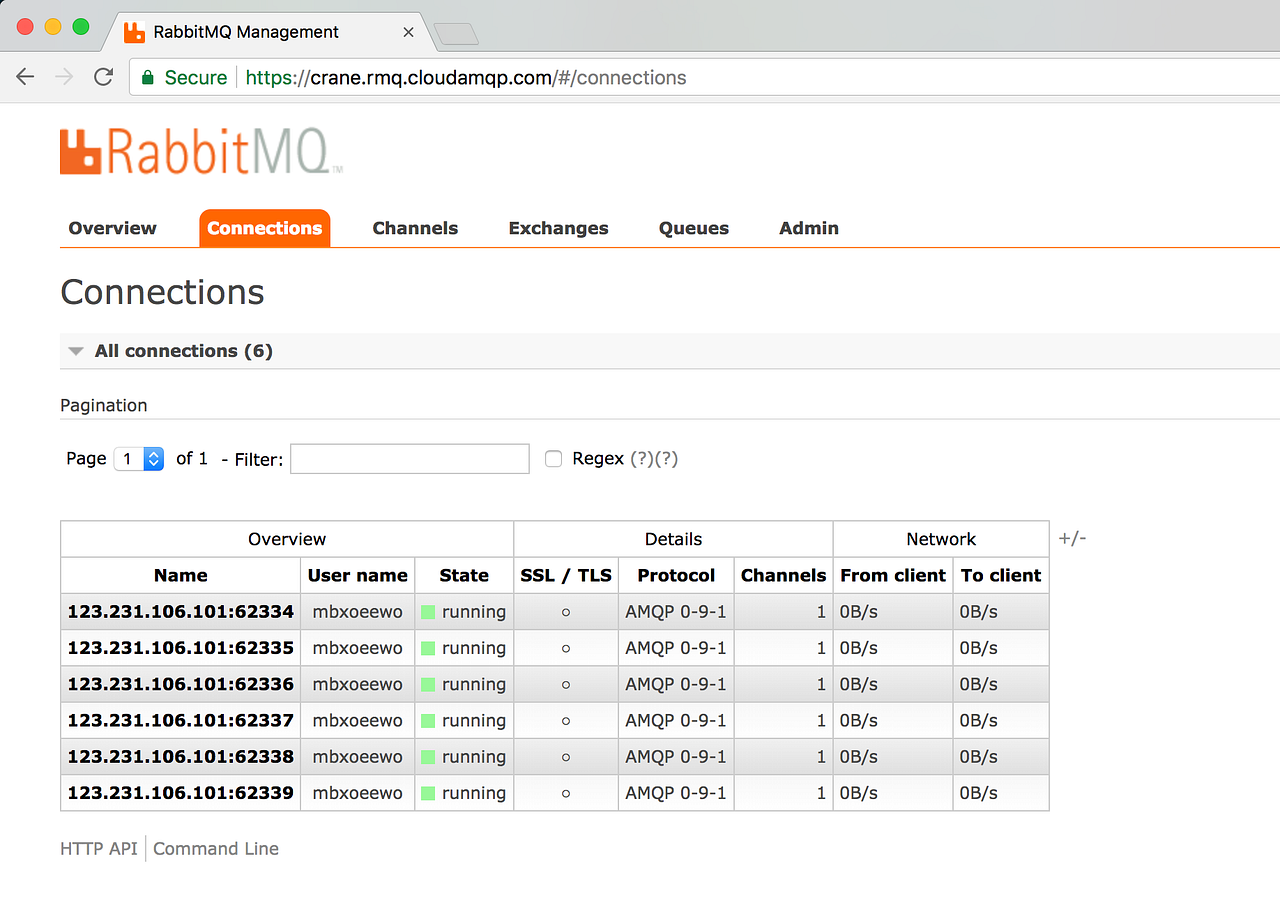Open connection 123.231.106.101:62339 details
Viewport: 1280px width, 912px height.
point(180,792)
